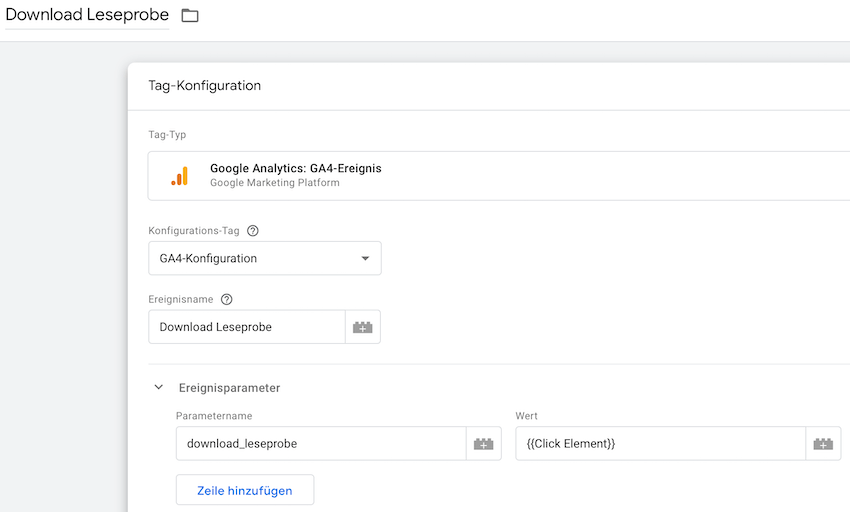Click the Zeile hinzufügen button
Screen dimensions: 850x512
coord(245,490)
